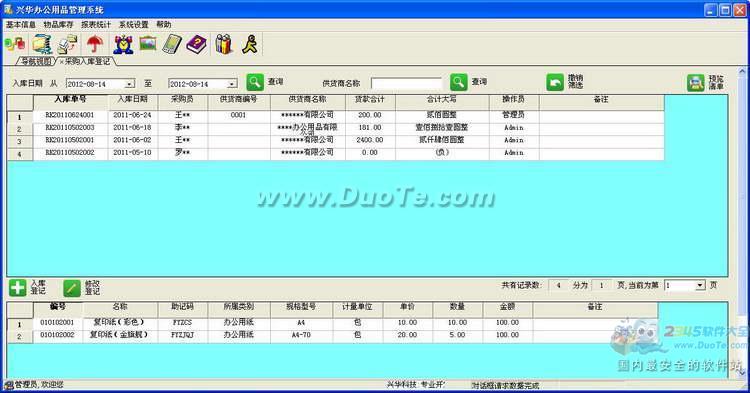Click the purple help book icon
Screen dimensions: 750x393
click(197, 44)
